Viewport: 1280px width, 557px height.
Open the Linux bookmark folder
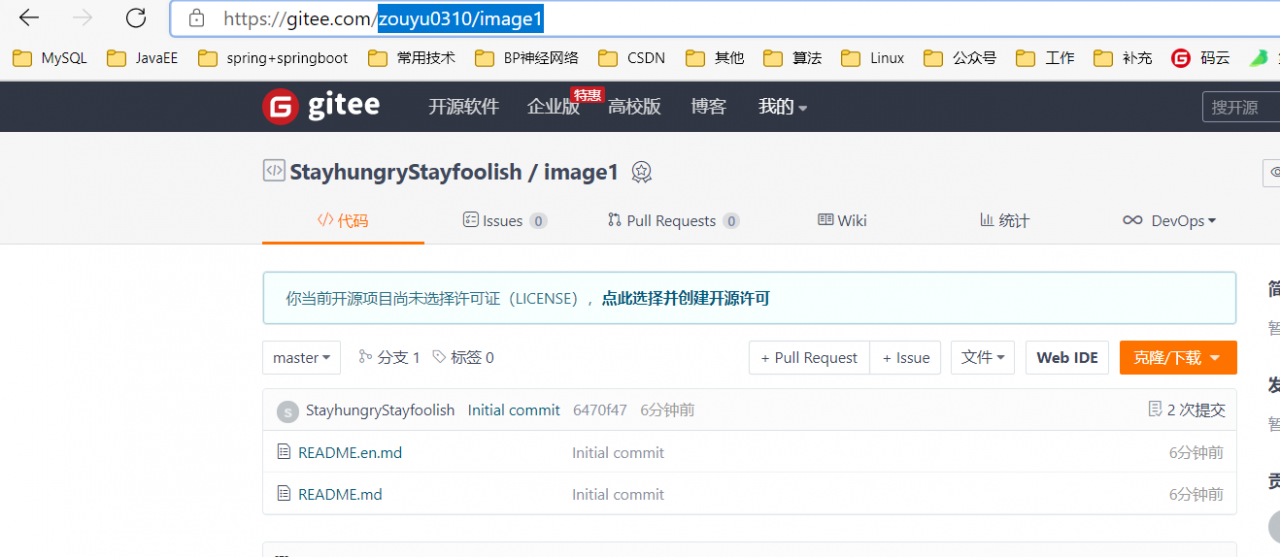[873, 58]
